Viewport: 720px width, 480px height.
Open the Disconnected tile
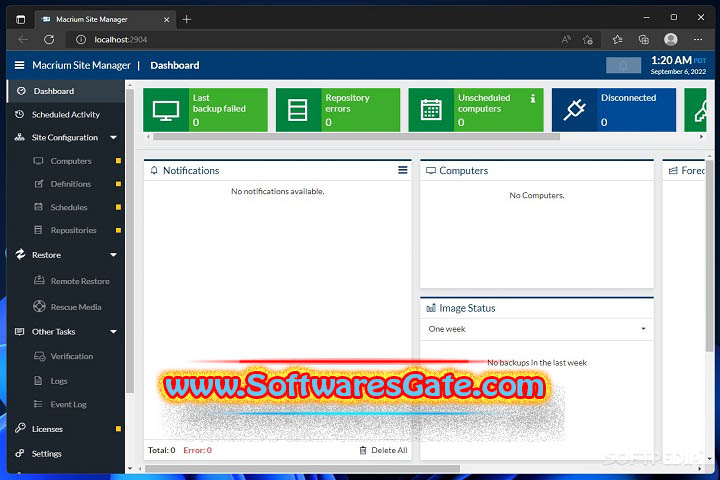point(614,110)
